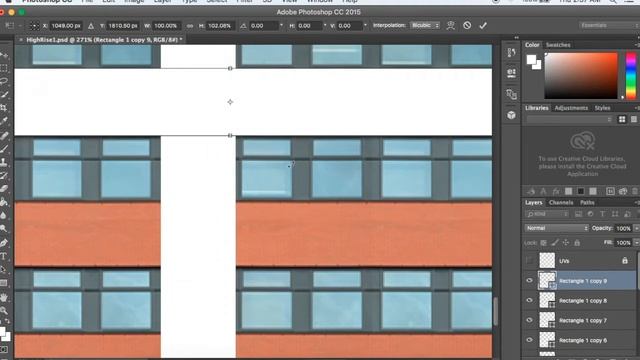
Task: Toggle lock position icon
Action: [x=566, y=243]
